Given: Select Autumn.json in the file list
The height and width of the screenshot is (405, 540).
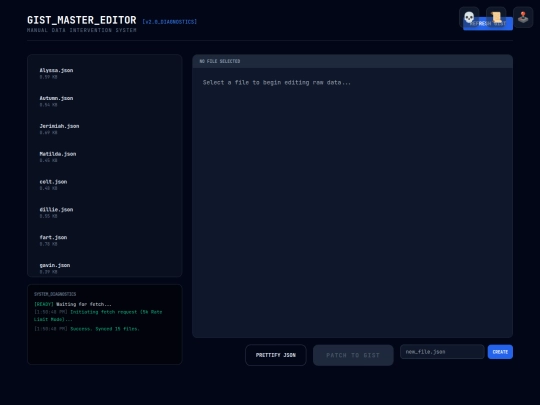Looking at the screenshot, I should tap(105, 101).
